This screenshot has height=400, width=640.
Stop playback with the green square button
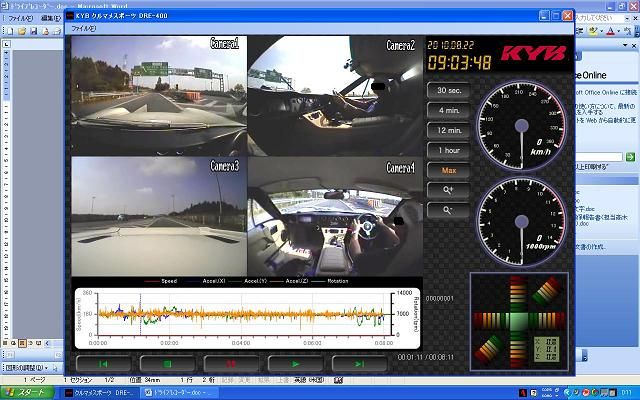click(x=167, y=363)
